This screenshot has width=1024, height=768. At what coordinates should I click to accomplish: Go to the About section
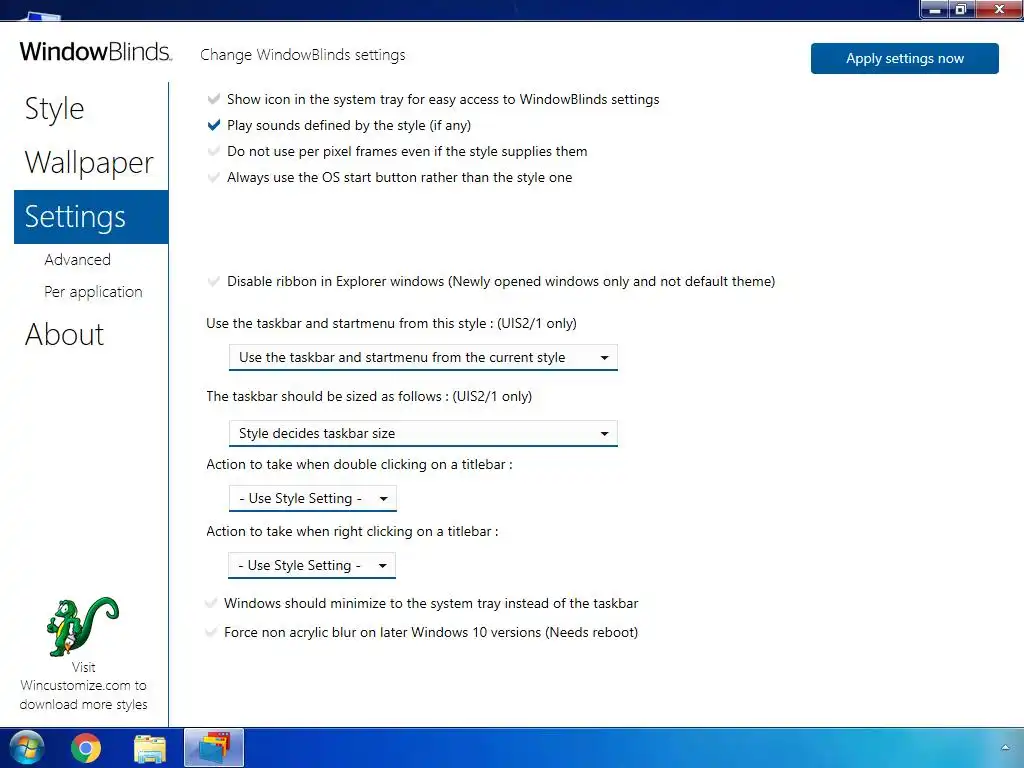64,334
